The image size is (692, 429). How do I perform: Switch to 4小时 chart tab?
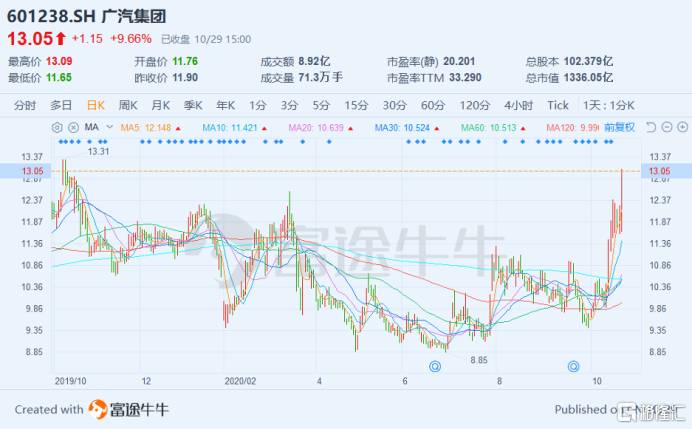[519, 105]
